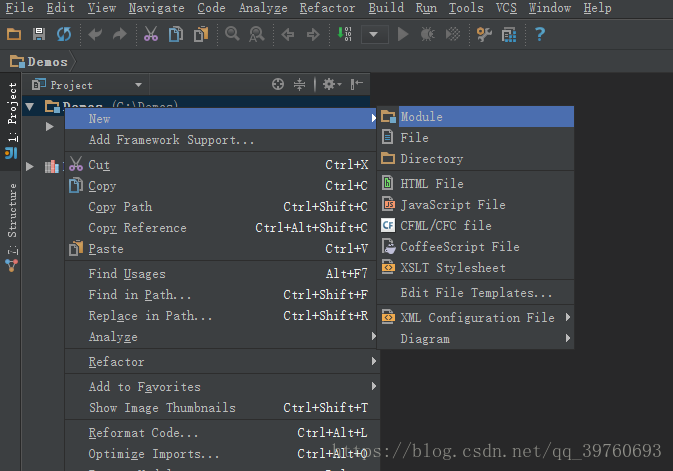This screenshot has width=673, height=471.
Task: Click the Run play icon
Action: [403, 34]
